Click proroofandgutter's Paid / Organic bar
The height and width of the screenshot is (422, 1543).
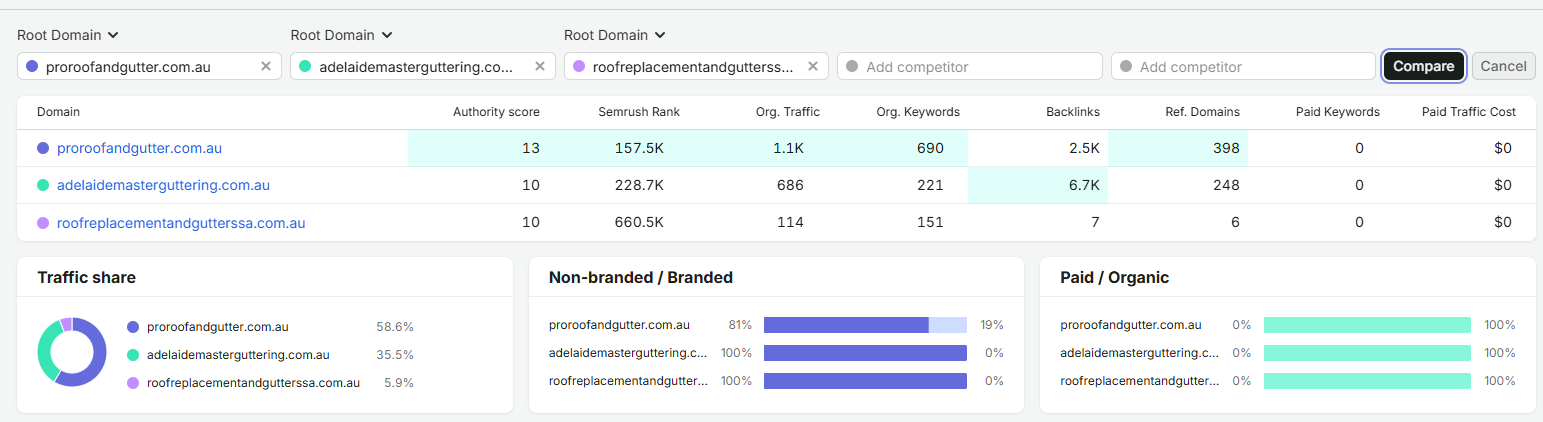(x=1367, y=325)
